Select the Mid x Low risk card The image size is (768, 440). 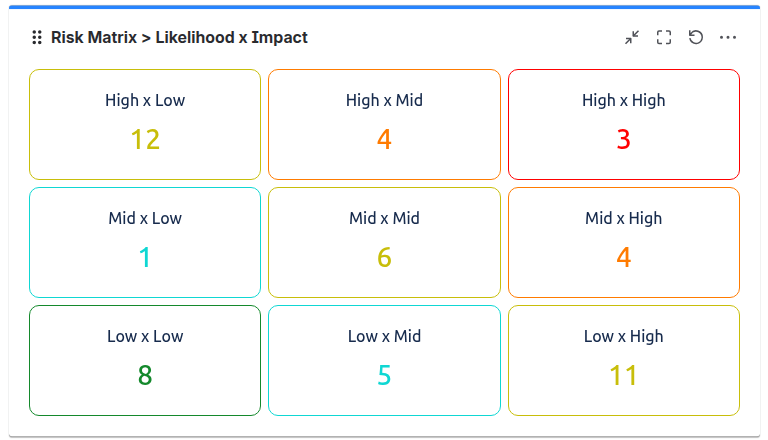click(x=145, y=242)
